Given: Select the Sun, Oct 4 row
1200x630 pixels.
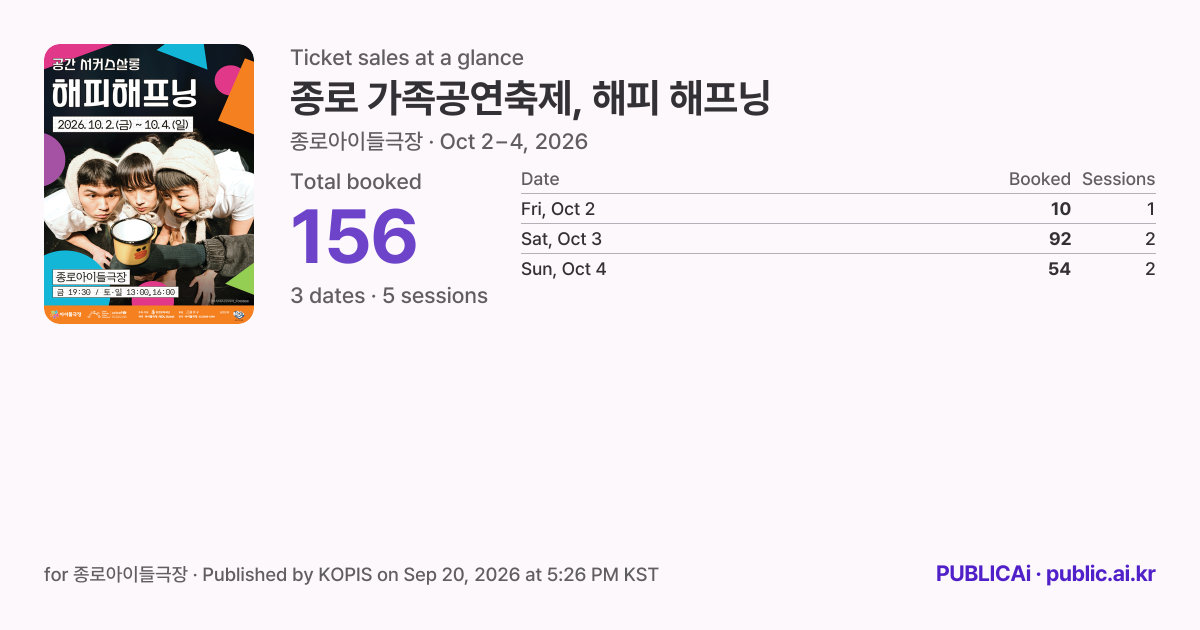Looking at the screenshot, I should pos(838,269).
